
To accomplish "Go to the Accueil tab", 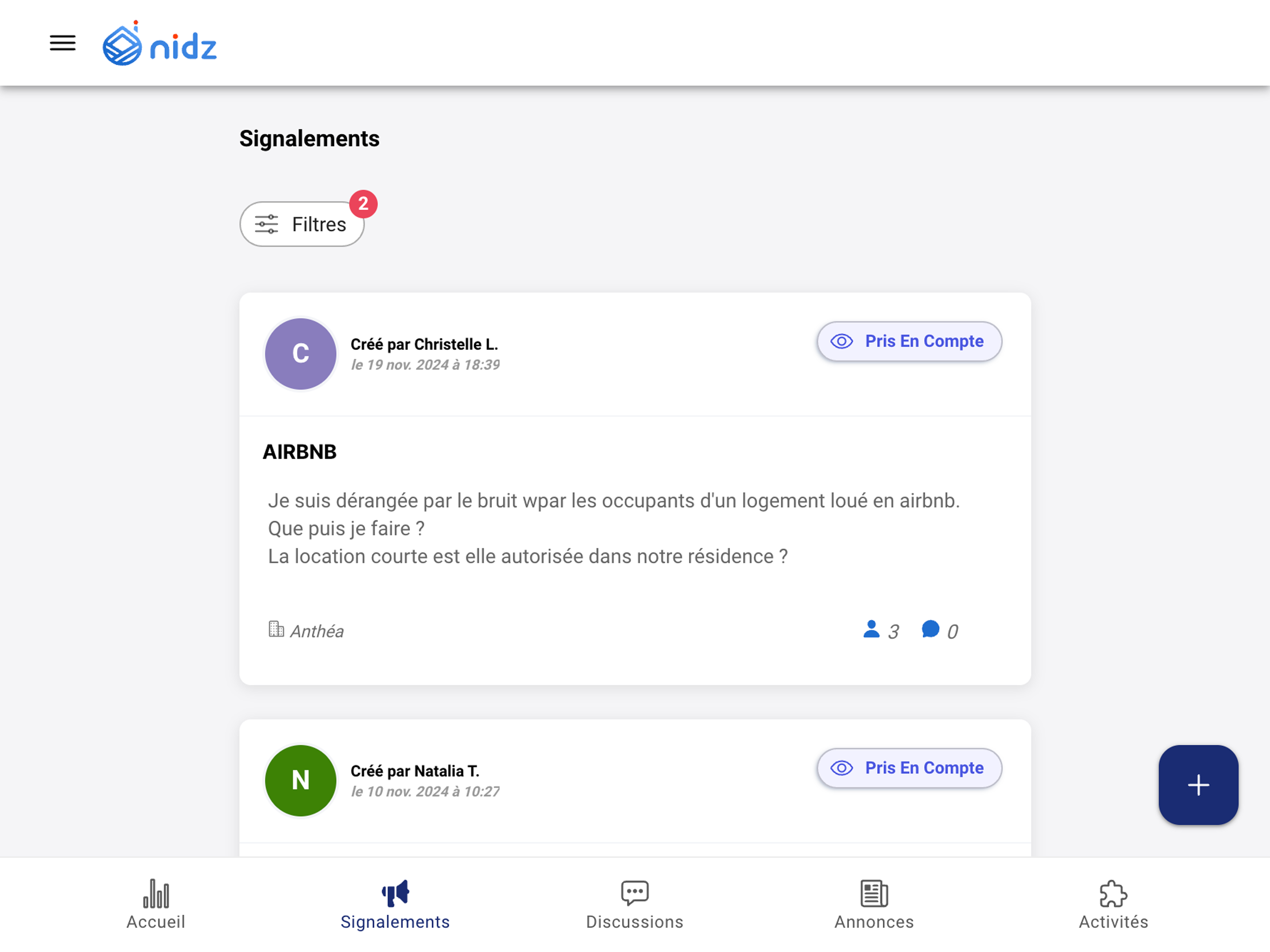I will [156, 904].
